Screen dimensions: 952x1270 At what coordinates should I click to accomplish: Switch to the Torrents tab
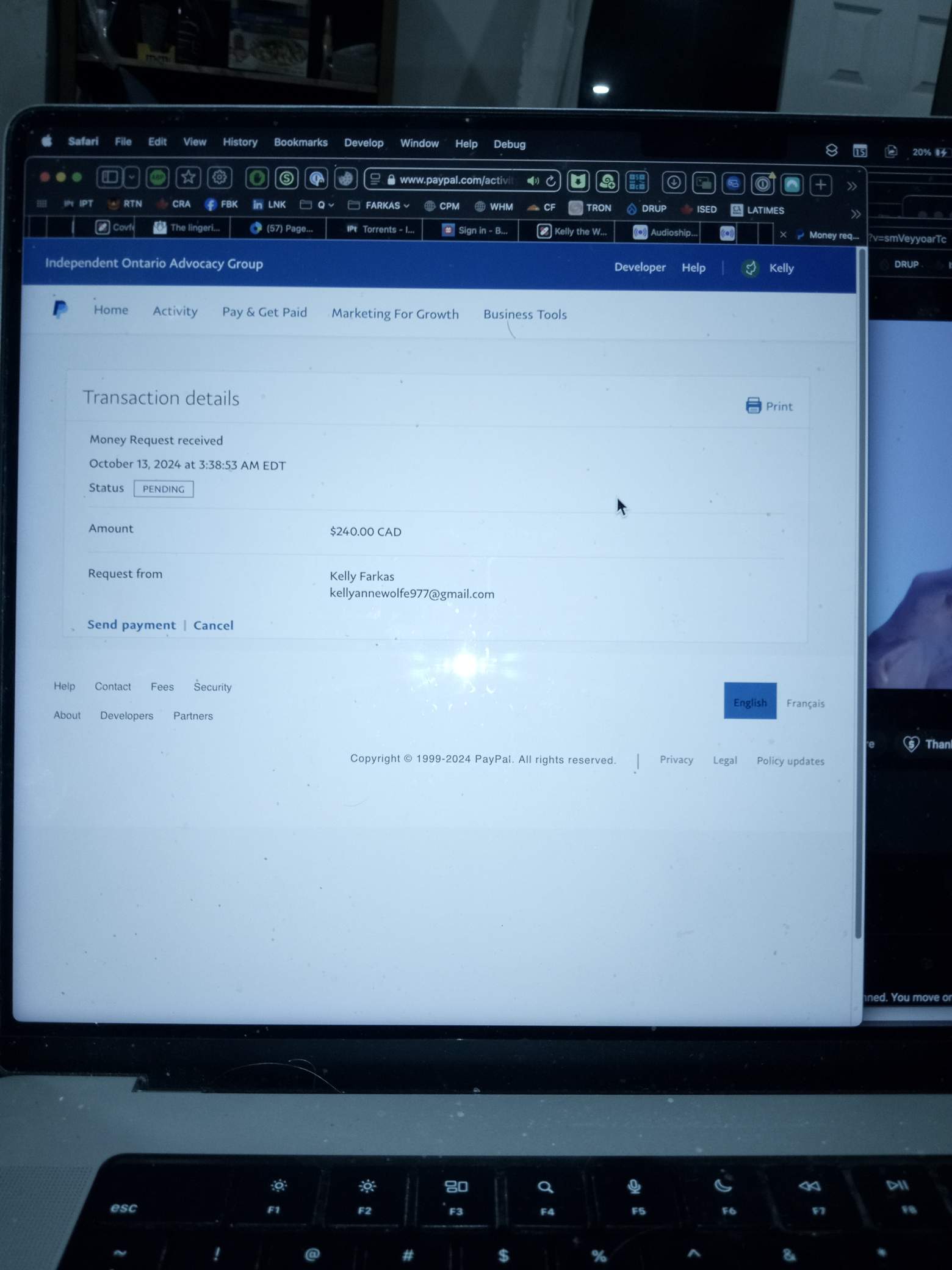tap(380, 230)
